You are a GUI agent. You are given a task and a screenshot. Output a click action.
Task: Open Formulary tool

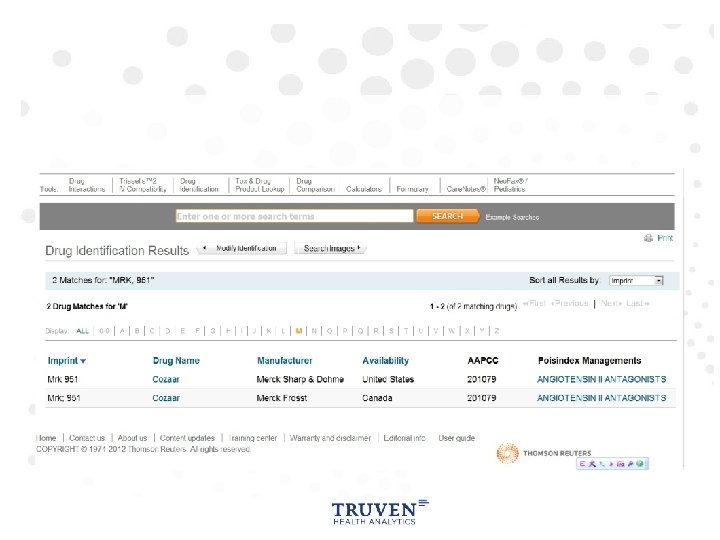(412, 189)
